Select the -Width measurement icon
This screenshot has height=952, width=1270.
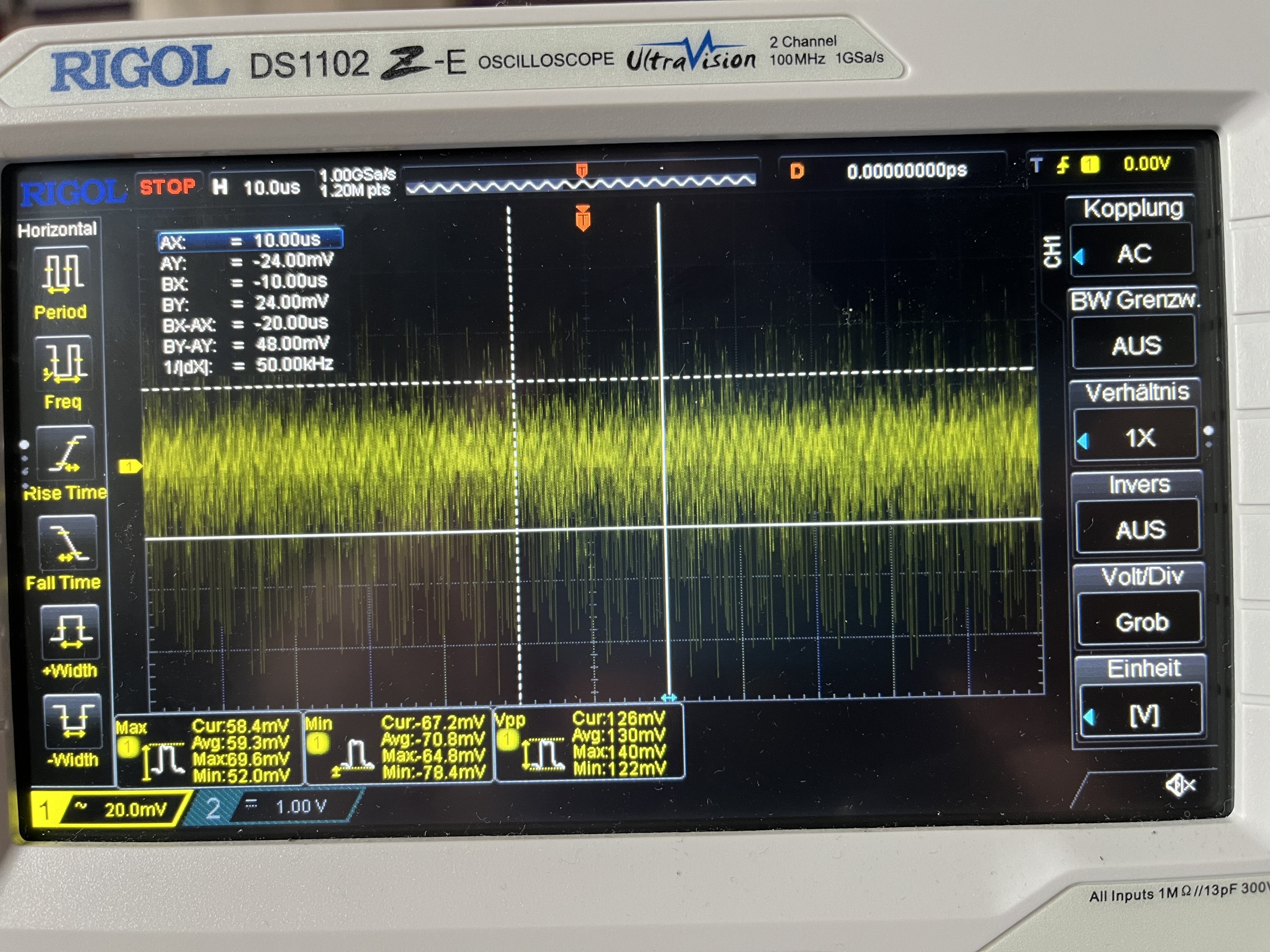72,721
